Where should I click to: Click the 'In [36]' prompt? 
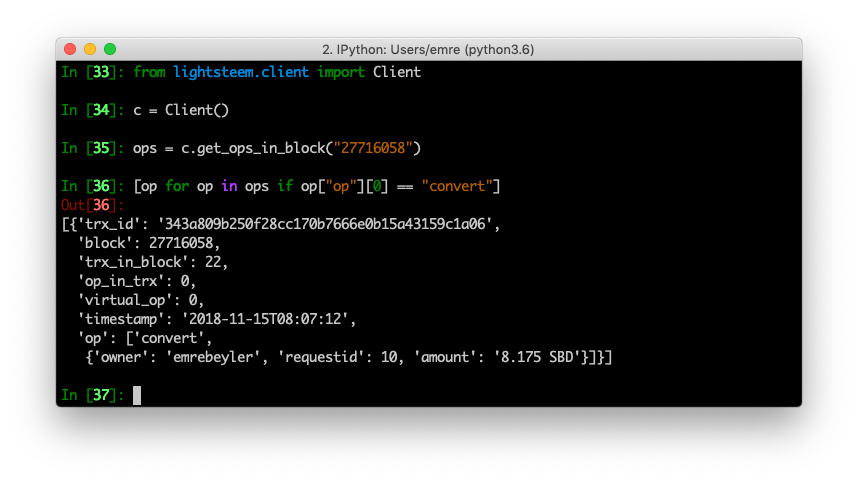[x=92, y=186]
